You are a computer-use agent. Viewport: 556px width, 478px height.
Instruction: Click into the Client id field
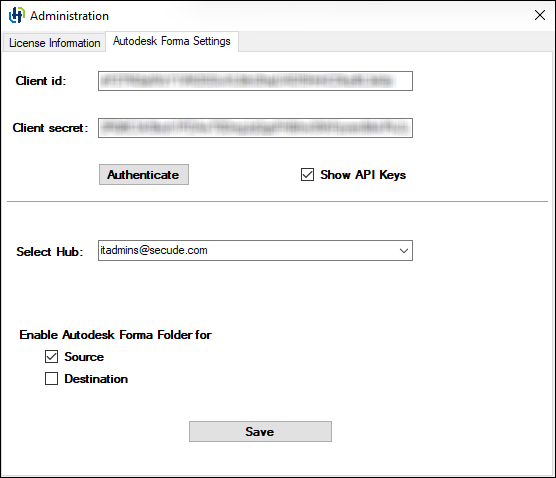tap(255, 81)
